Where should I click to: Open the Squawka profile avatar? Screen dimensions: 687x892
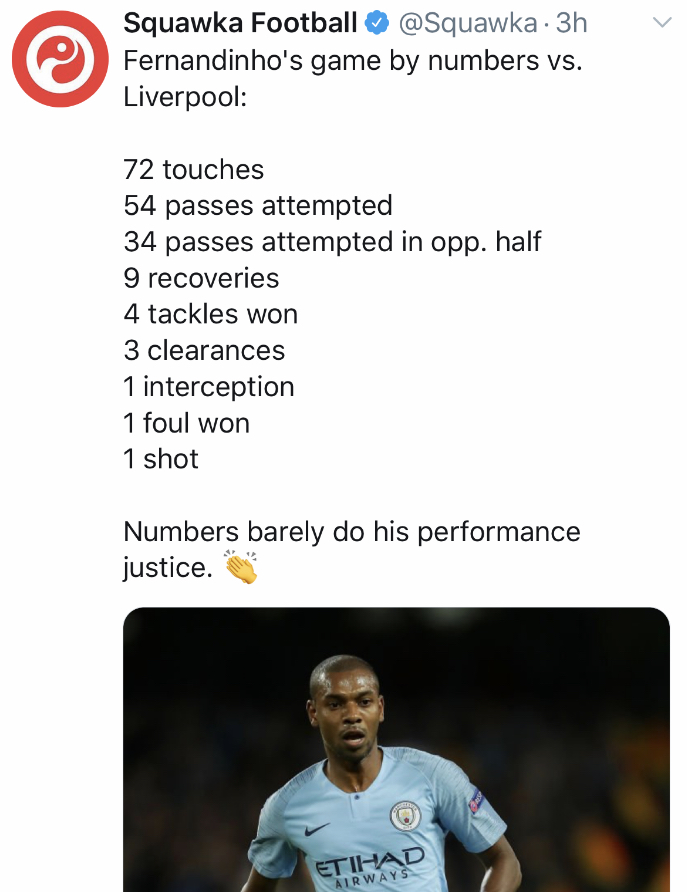[59, 60]
